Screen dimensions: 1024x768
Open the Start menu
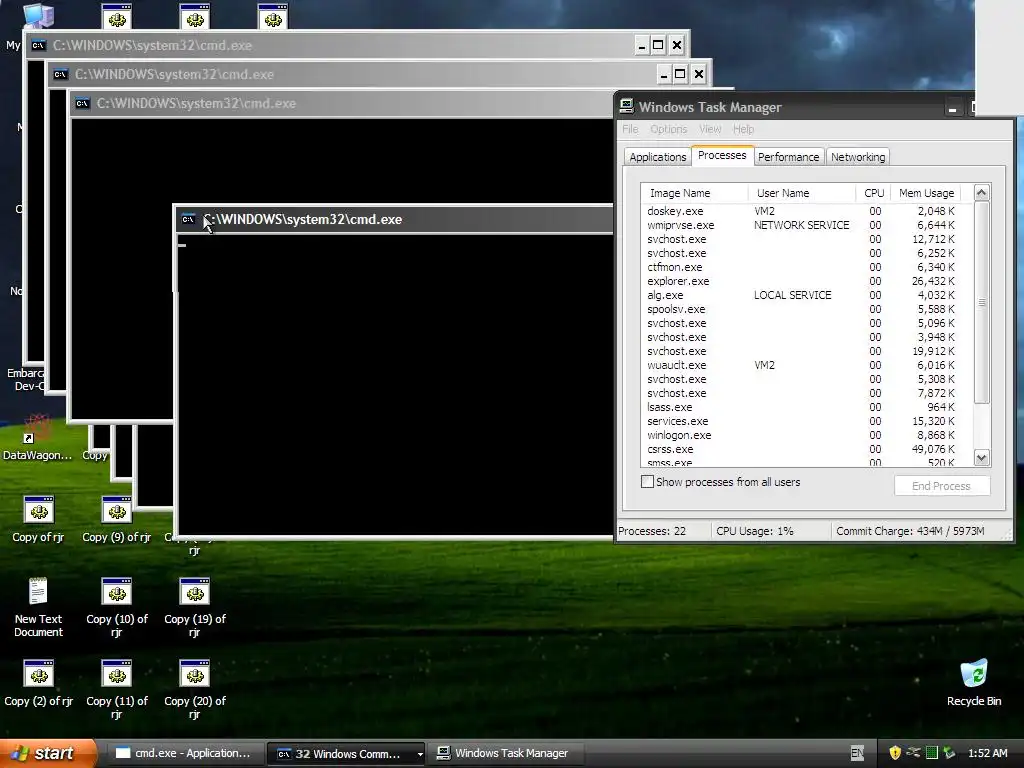47,753
